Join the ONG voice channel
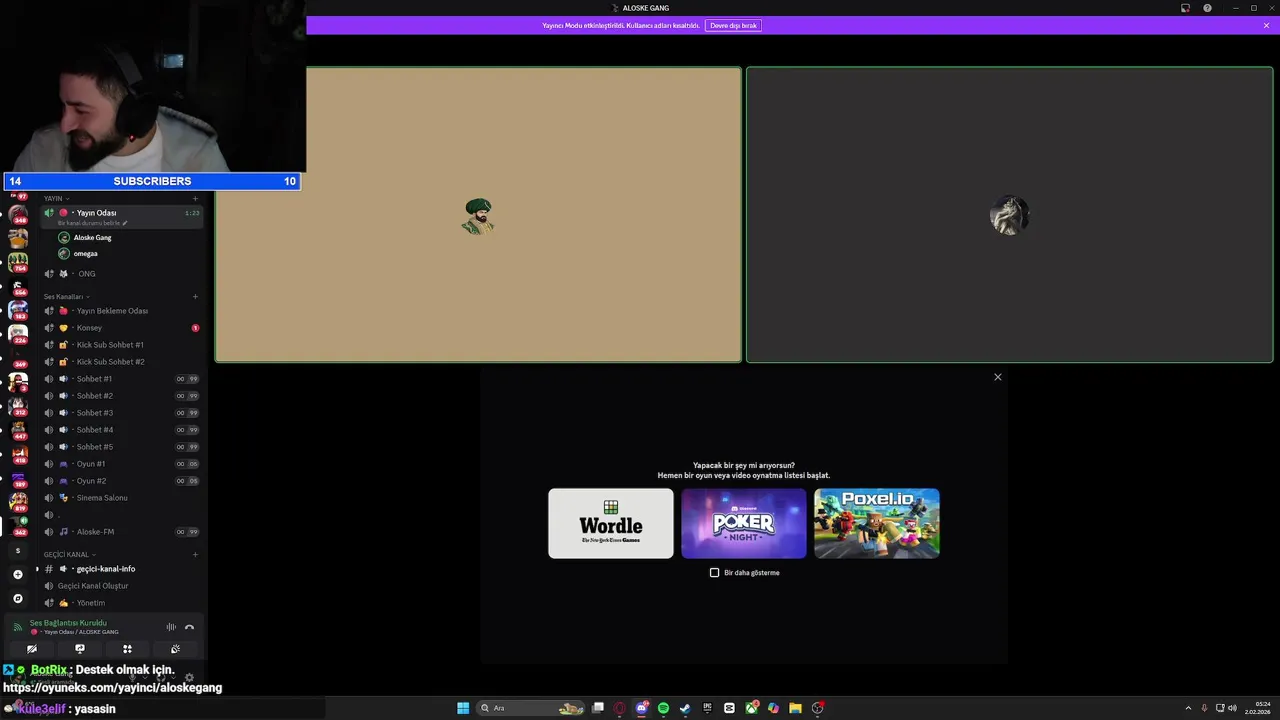This screenshot has width=1280, height=720. (x=122, y=274)
